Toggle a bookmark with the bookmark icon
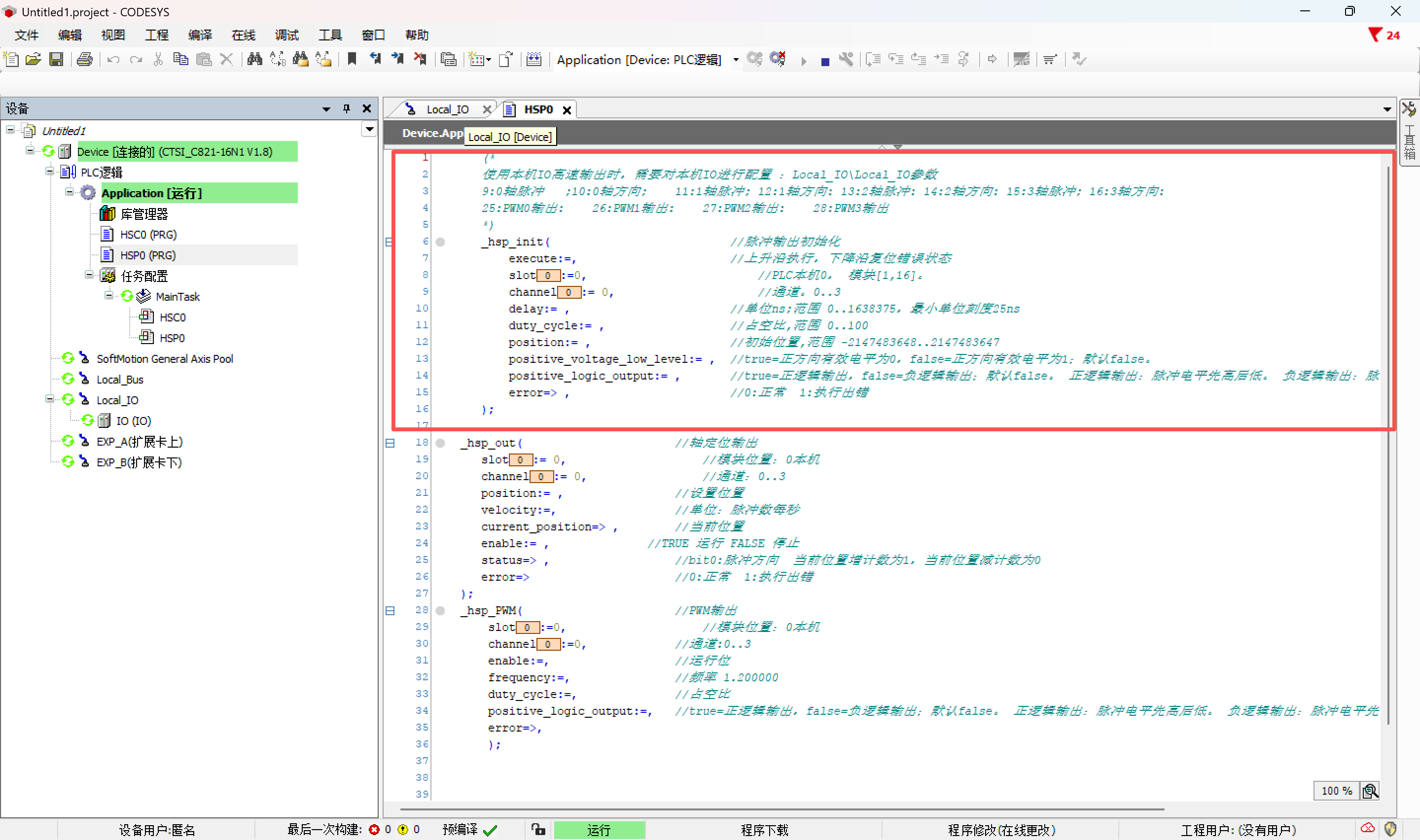 coord(352,59)
